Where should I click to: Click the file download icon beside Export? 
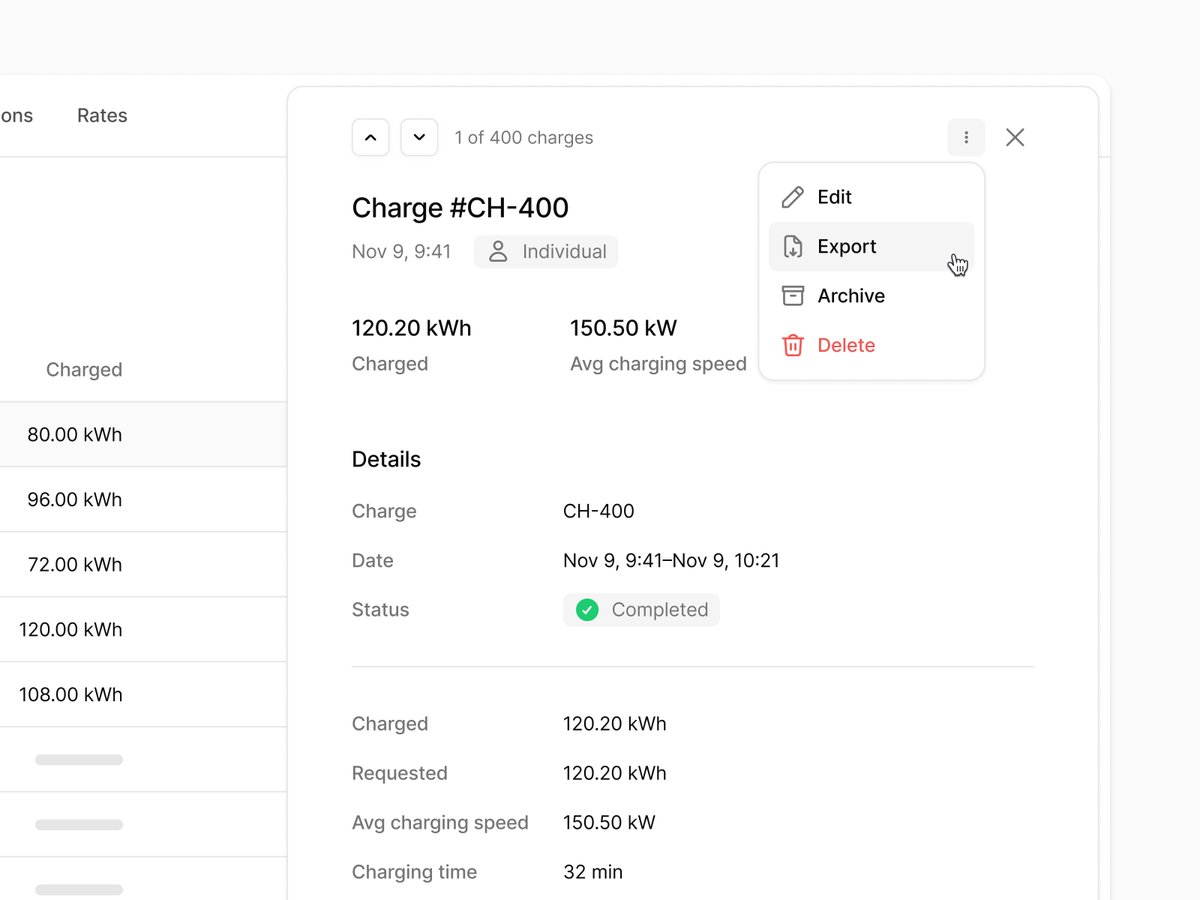point(793,246)
